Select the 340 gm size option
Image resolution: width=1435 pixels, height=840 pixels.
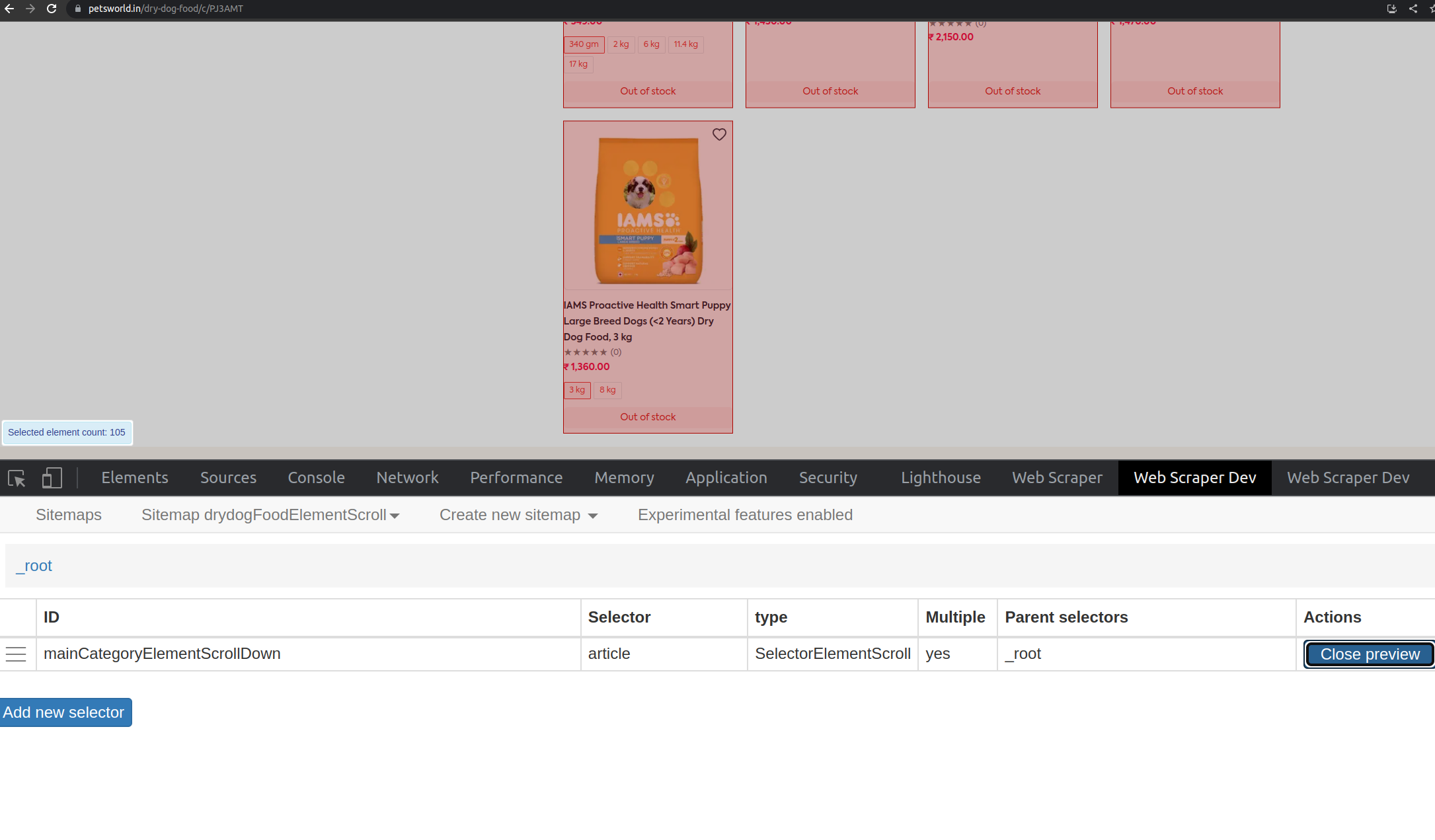point(584,44)
